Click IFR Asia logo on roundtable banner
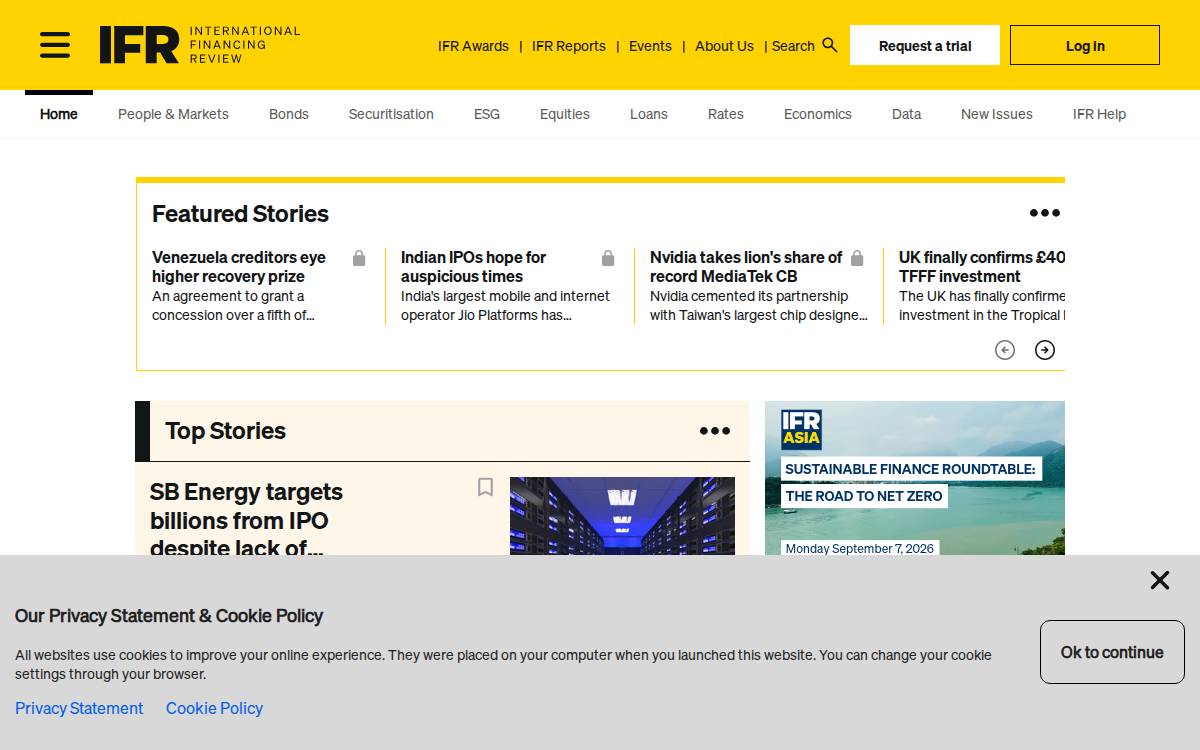 (801, 430)
